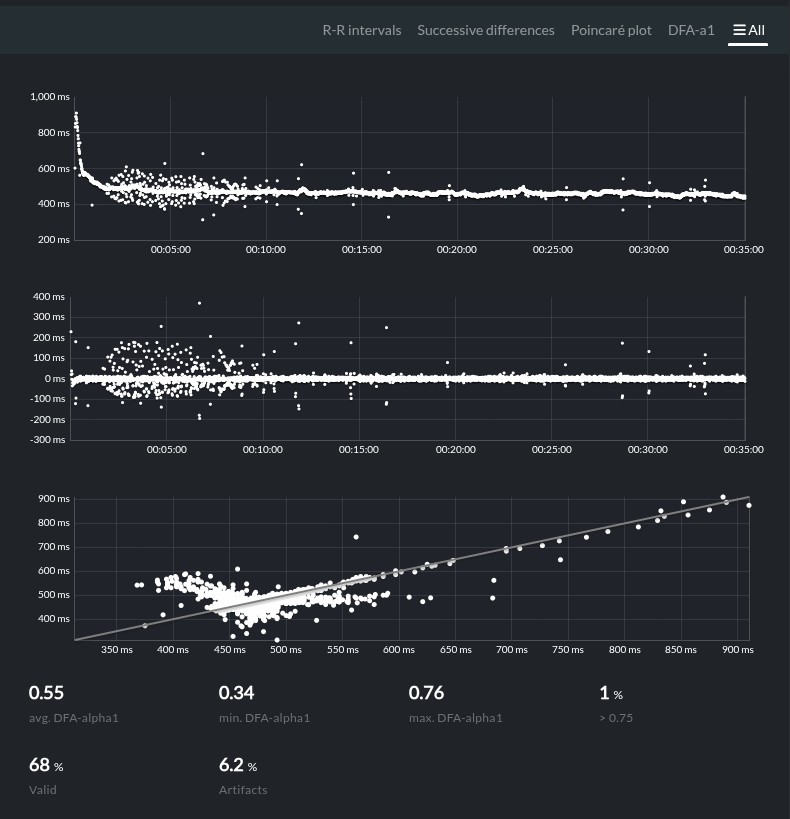Viewport: 790px width, 819px height.
Task: Click the 0 ms label on differences chart
Action: (x=55, y=379)
